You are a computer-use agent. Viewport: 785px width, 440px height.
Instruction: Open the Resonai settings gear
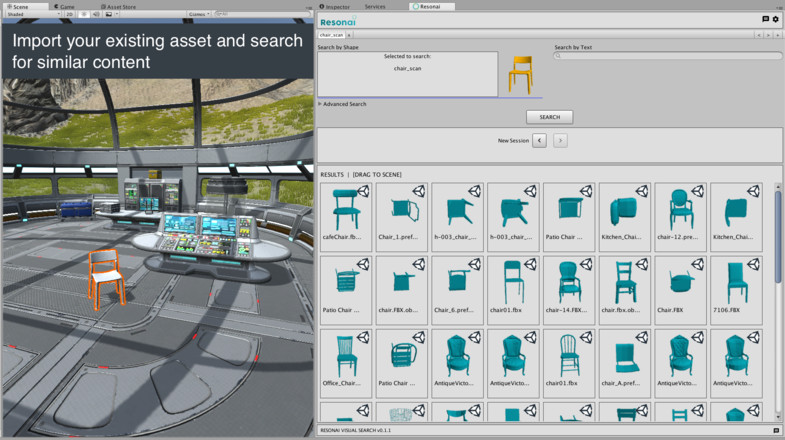775,19
